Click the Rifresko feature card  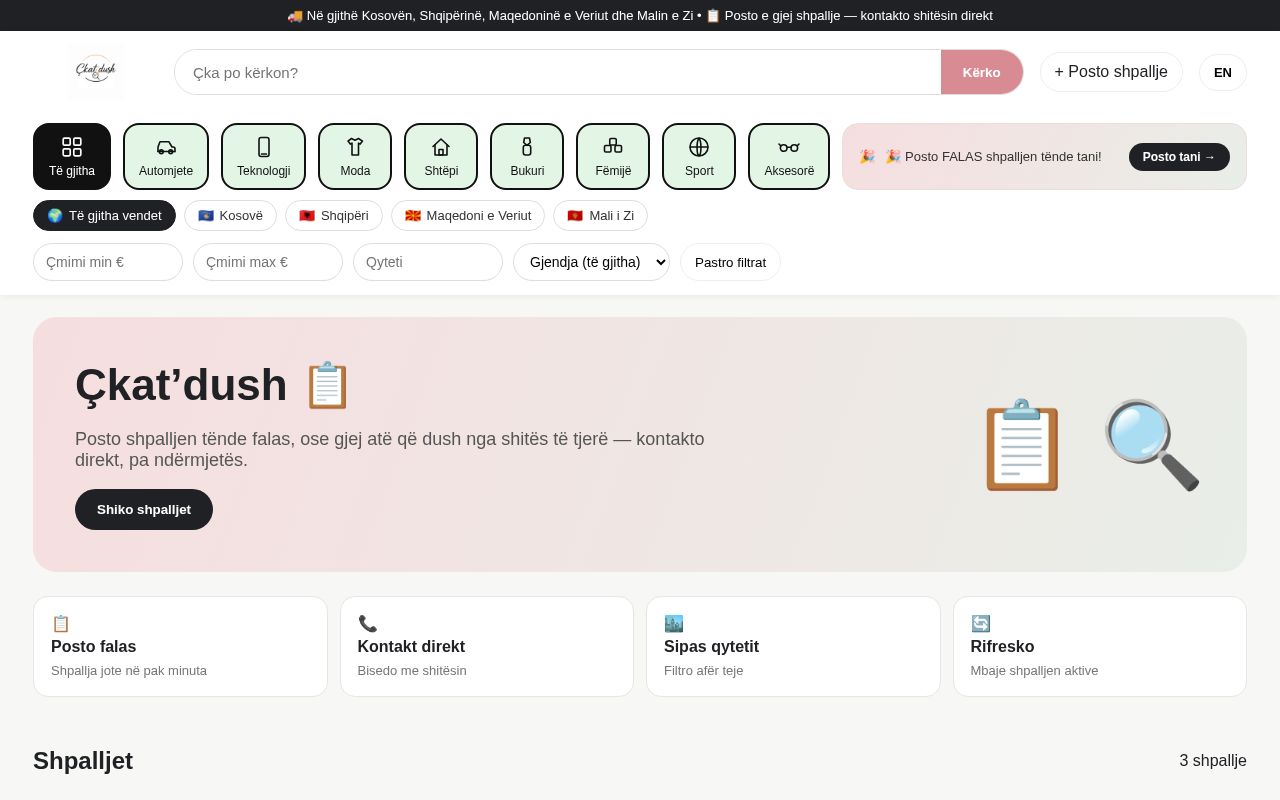(1100, 646)
